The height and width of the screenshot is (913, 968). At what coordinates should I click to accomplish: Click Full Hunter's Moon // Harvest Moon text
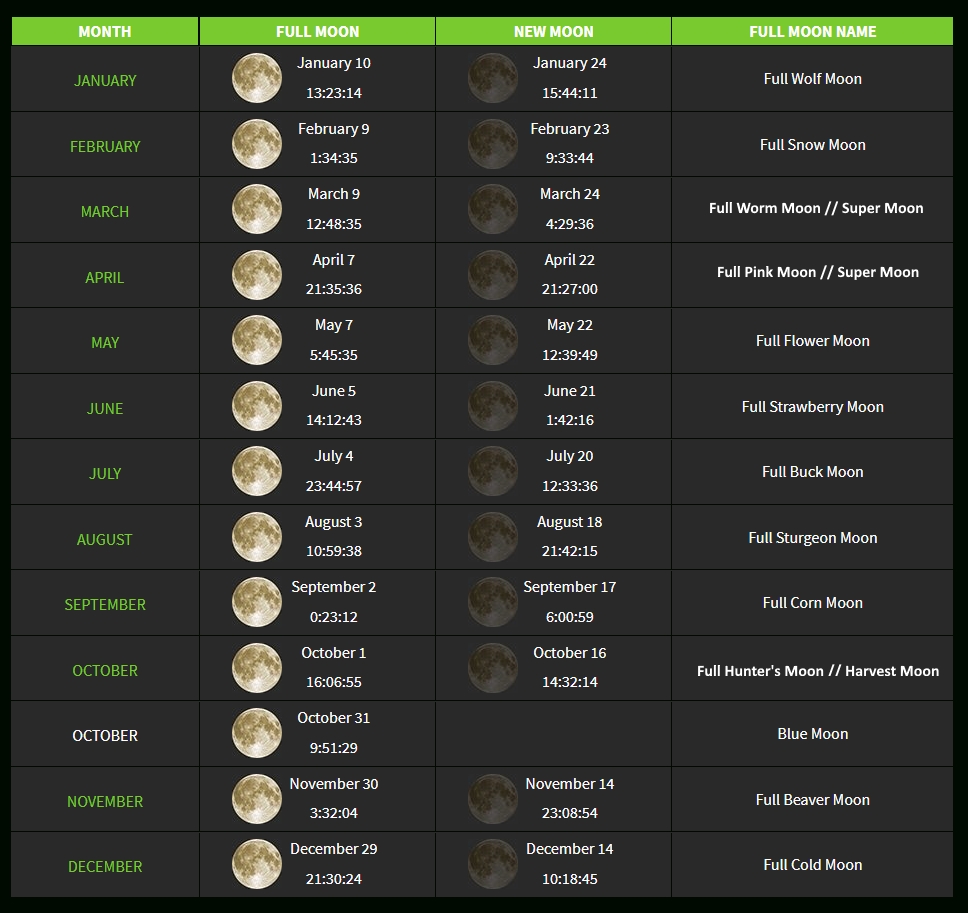pyautogui.click(x=817, y=671)
